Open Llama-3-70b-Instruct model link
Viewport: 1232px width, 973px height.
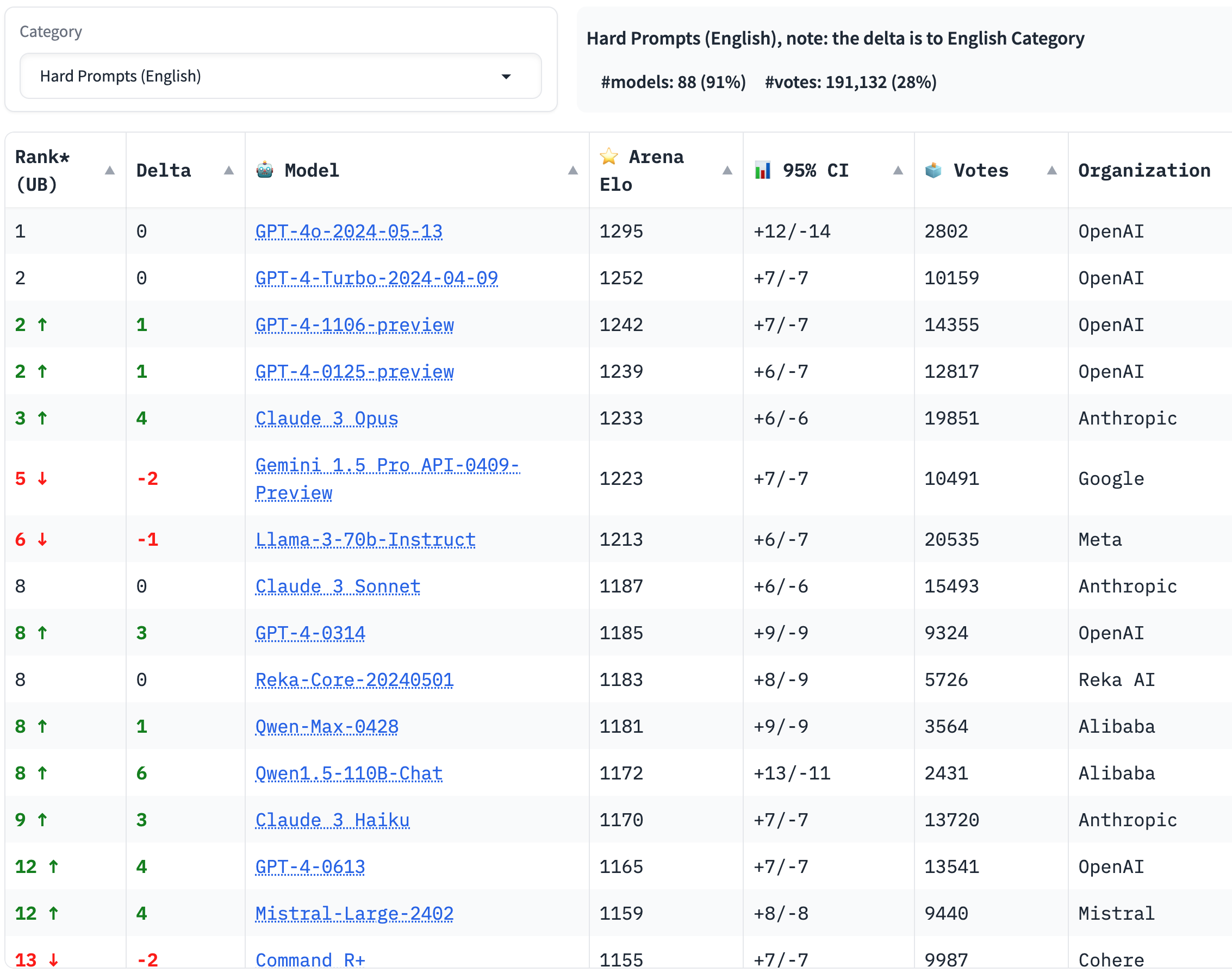[x=365, y=539]
